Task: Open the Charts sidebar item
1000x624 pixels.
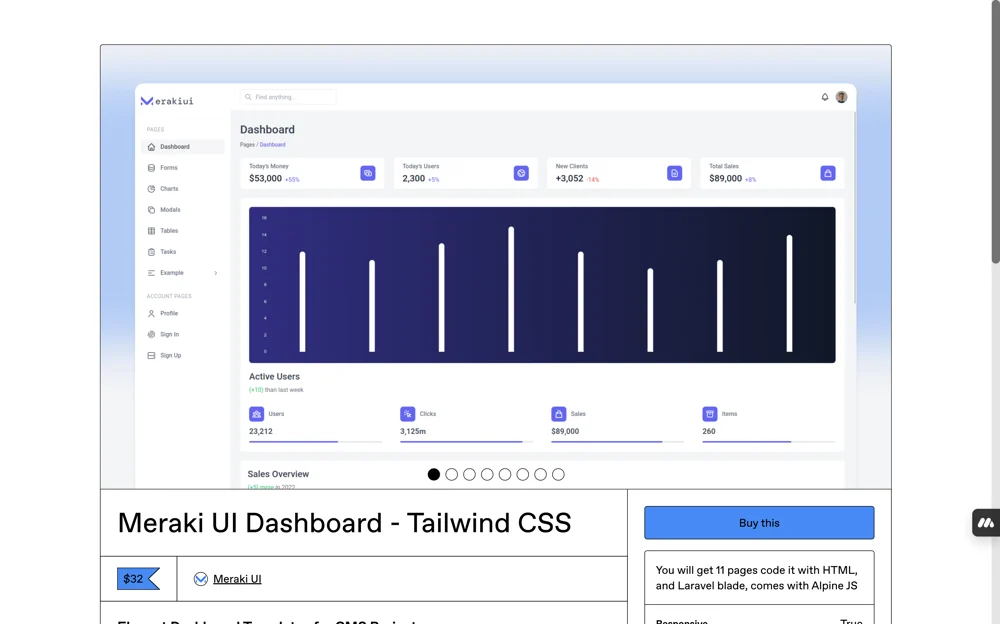Action: point(183,189)
